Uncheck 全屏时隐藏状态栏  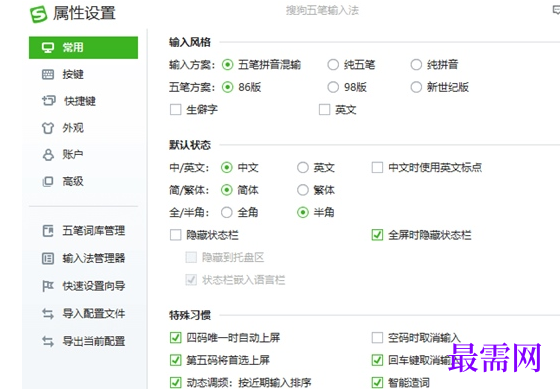[377, 235]
